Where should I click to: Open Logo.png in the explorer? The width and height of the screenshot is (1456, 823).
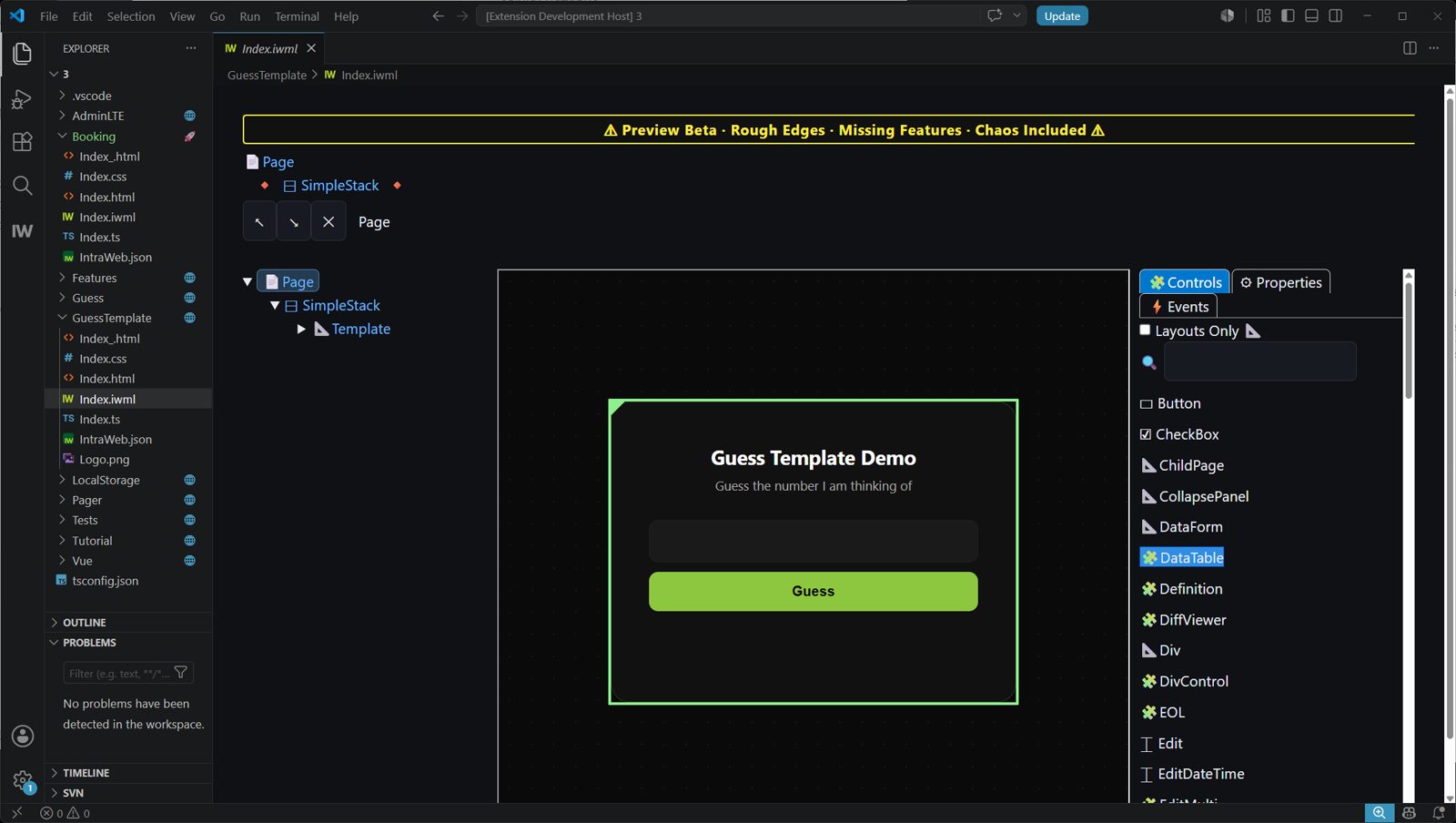(104, 460)
